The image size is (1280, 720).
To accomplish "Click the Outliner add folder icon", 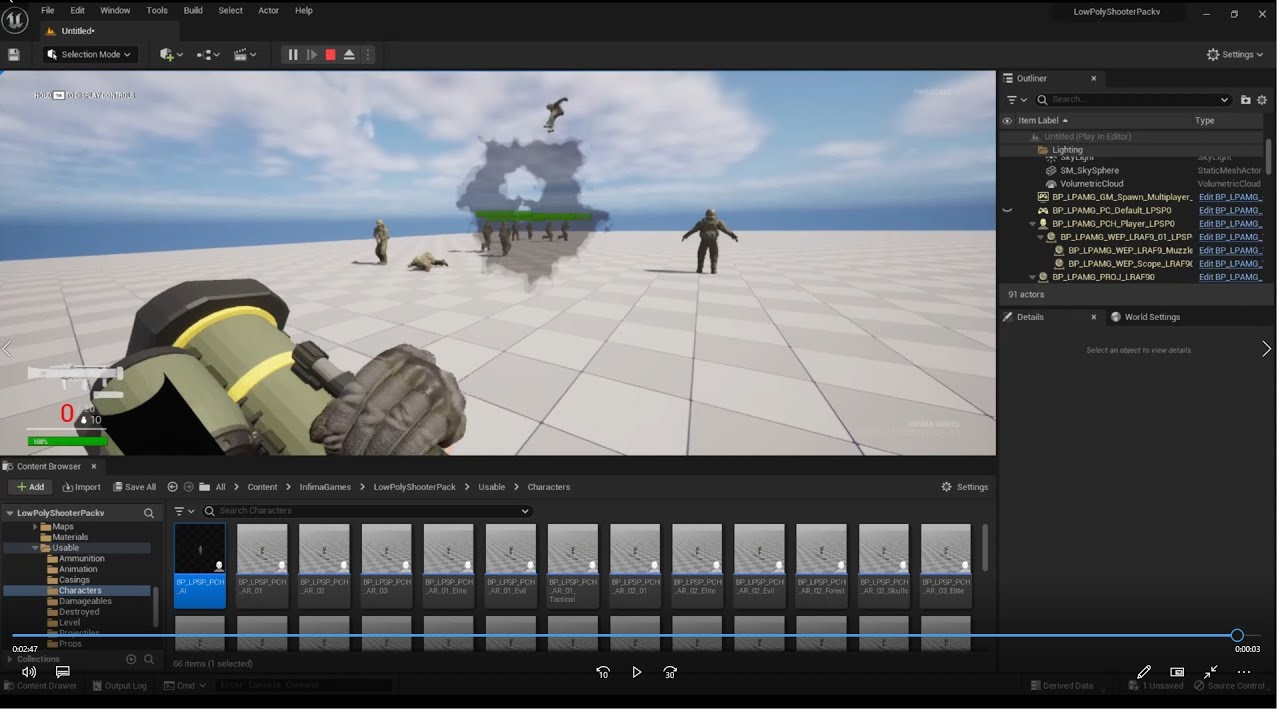I will click(1246, 100).
